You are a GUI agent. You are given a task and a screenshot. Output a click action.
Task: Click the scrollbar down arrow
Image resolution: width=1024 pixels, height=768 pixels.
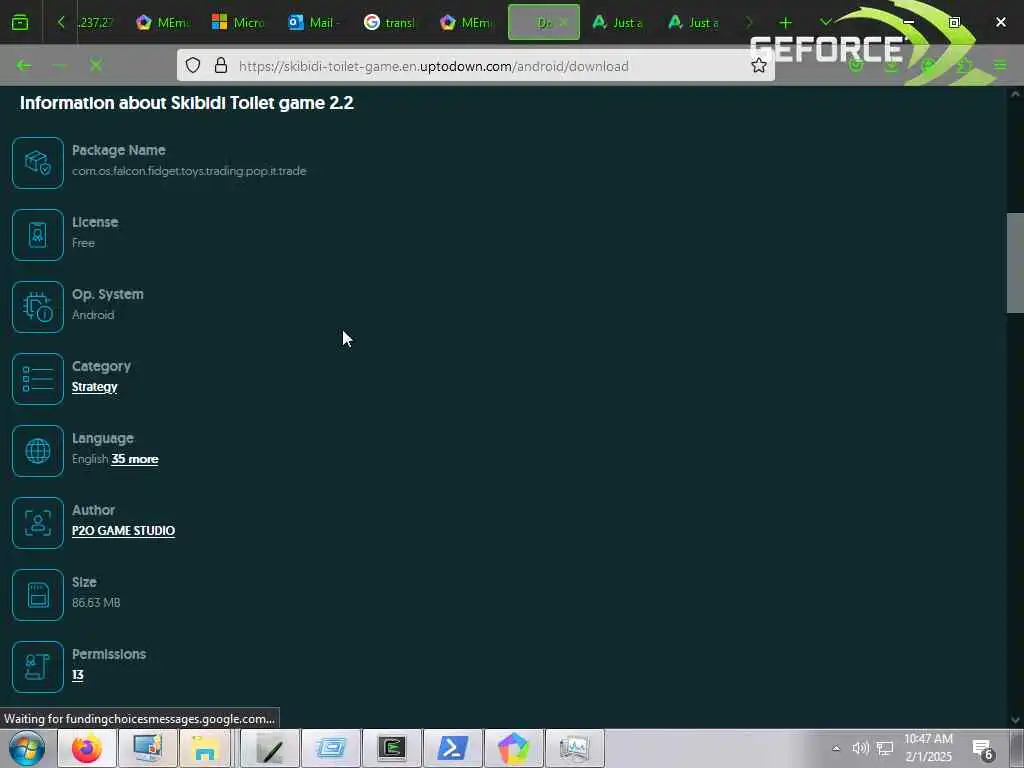1015,720
